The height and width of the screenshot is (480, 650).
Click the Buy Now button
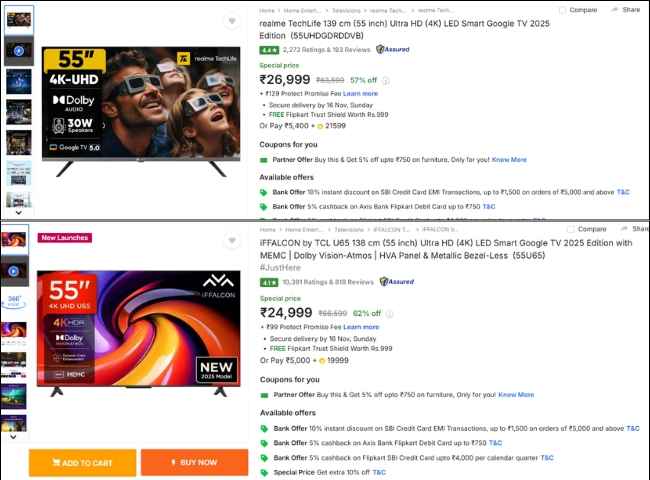194,462
